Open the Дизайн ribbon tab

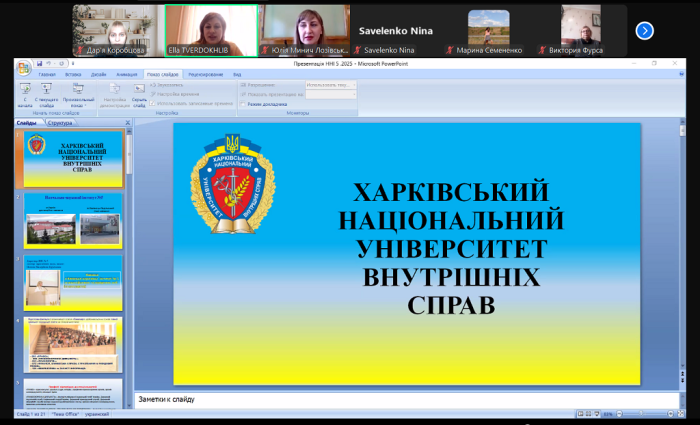pos(98,75)
